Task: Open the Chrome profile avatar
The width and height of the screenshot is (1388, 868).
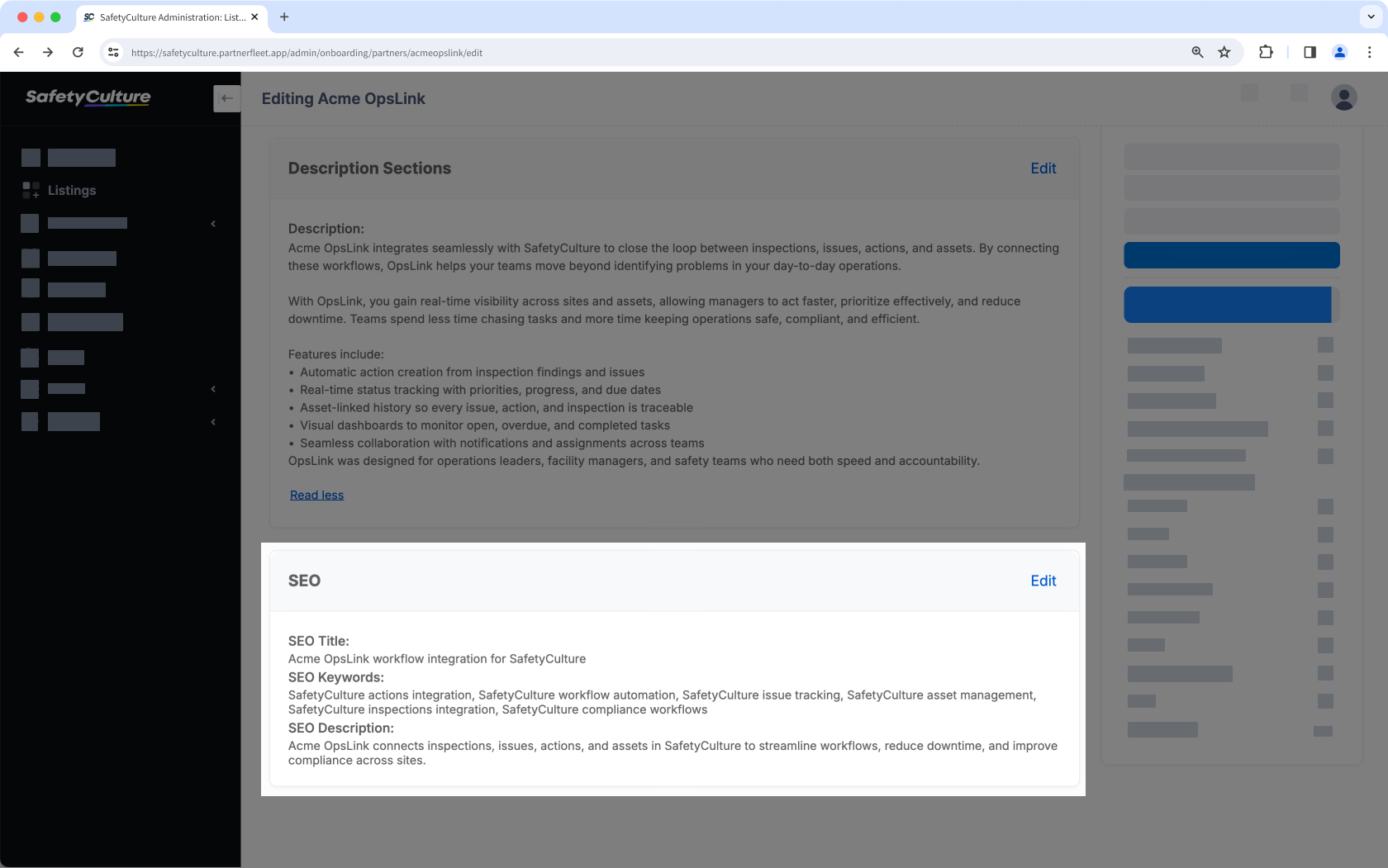Action: 1340,52
